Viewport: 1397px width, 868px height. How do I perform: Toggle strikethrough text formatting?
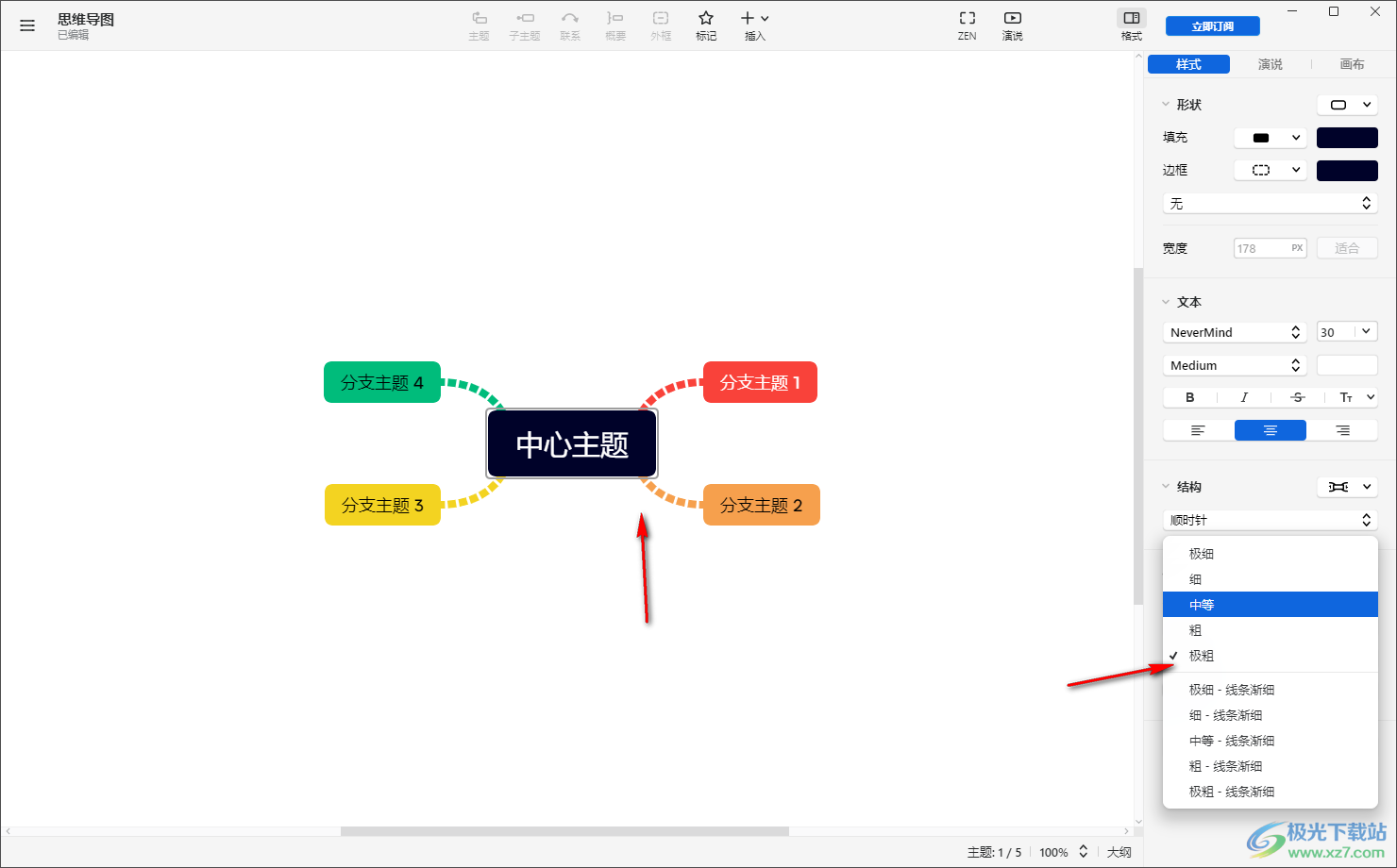click(1298, 397)
